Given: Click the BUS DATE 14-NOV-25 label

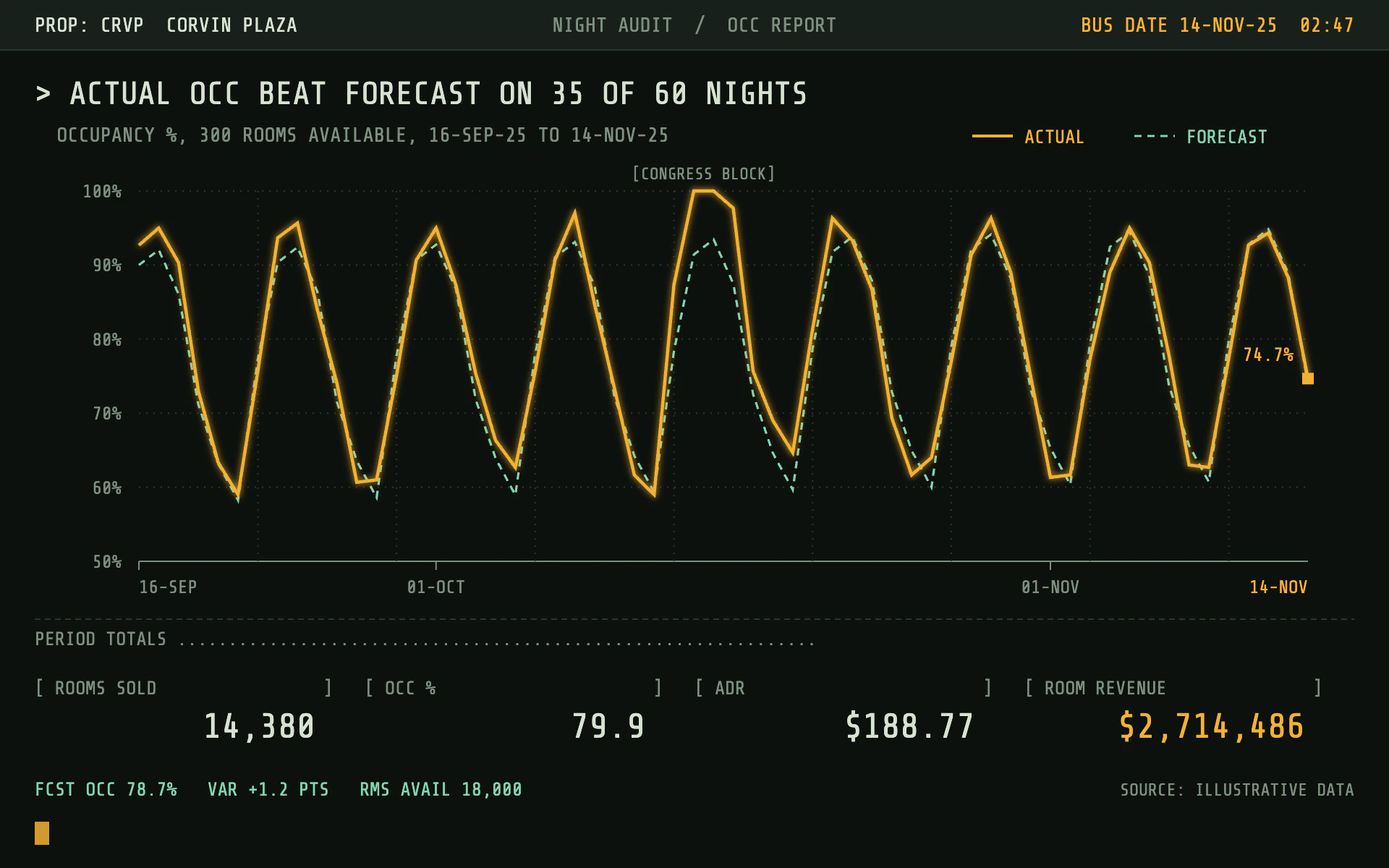Looking at the screenshot, I should point(1178,25).
